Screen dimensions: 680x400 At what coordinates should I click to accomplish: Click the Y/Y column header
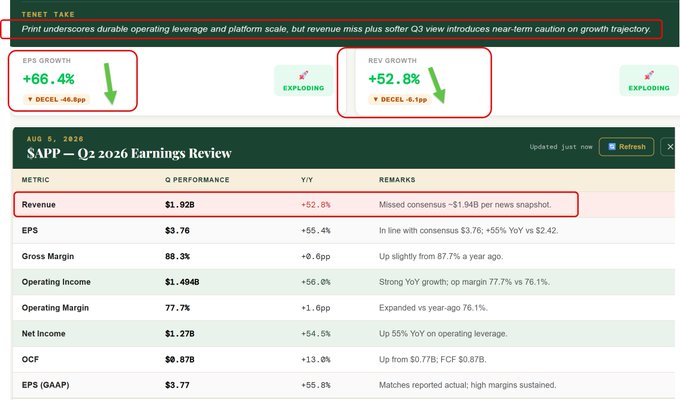(307, 180)
